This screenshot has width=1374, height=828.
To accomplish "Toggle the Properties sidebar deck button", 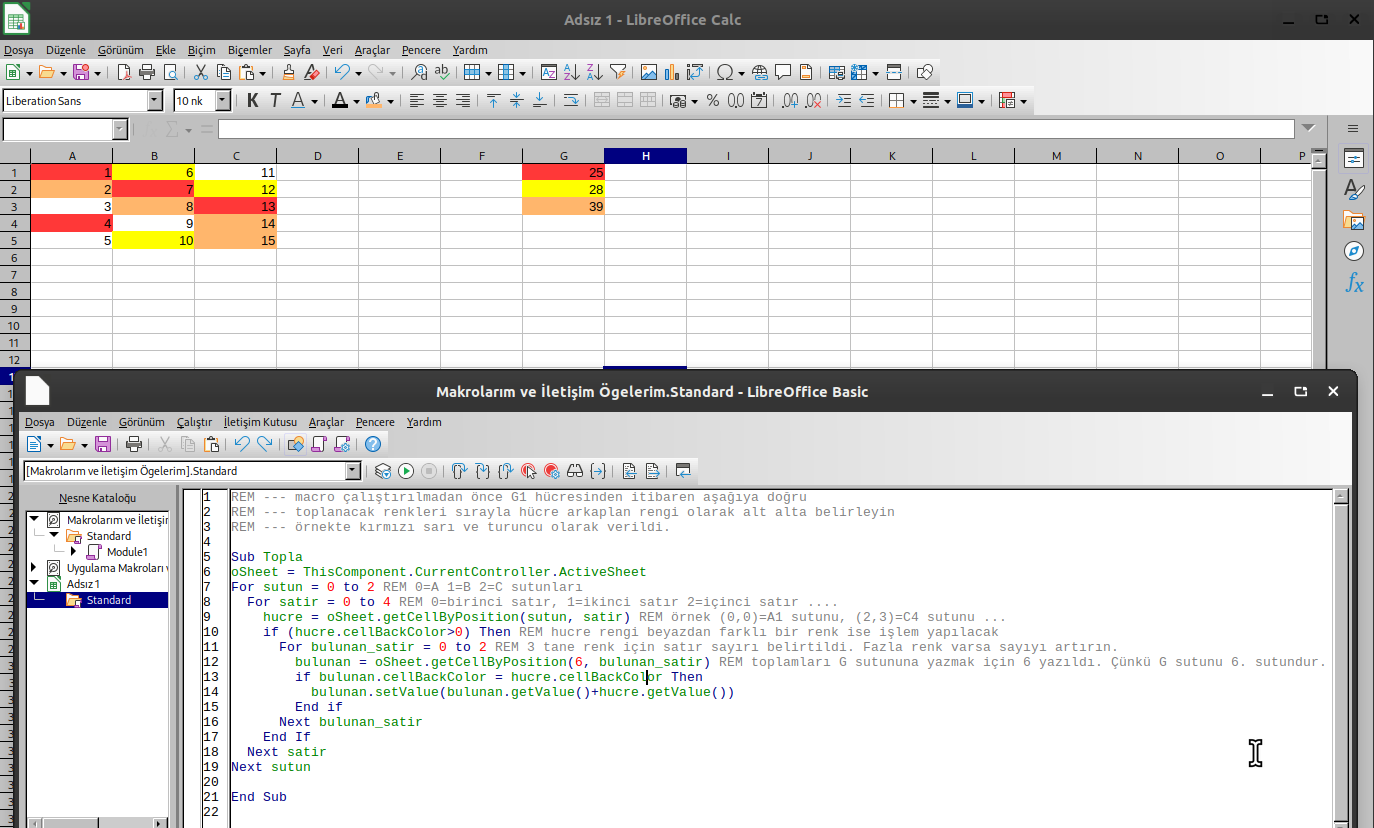I will [x=1353, y=159].
